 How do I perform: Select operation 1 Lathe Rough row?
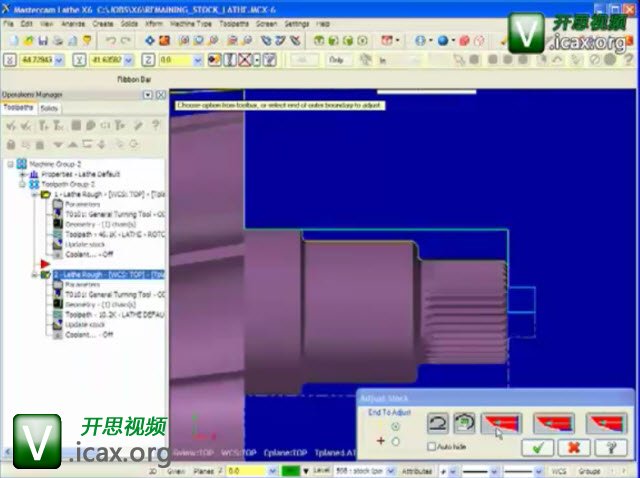(x=109, y=194)
